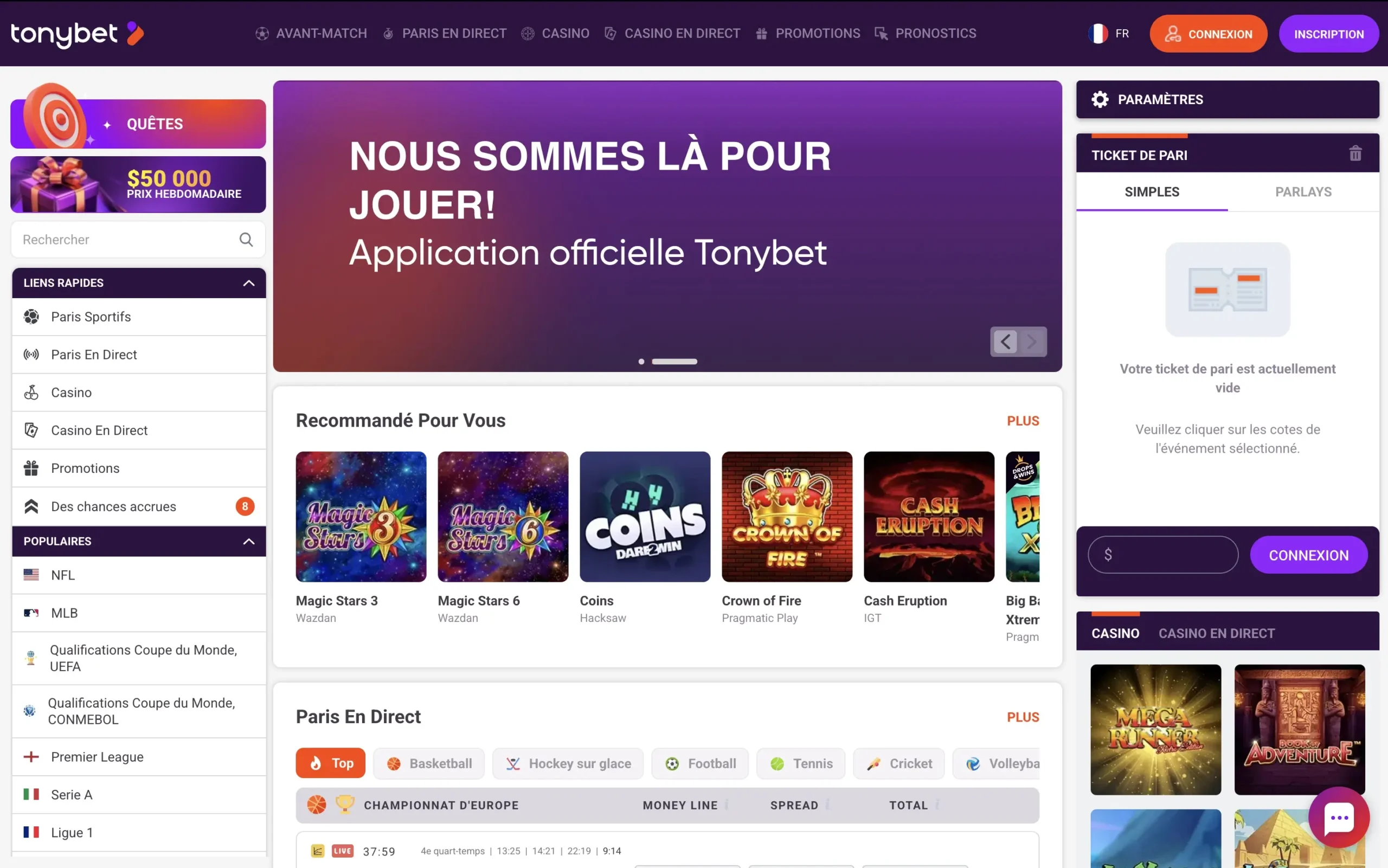Click the Serie A Italian flag icon
Image resolution: width=1388 pixels, height=868 pixels.
[31, 794]
